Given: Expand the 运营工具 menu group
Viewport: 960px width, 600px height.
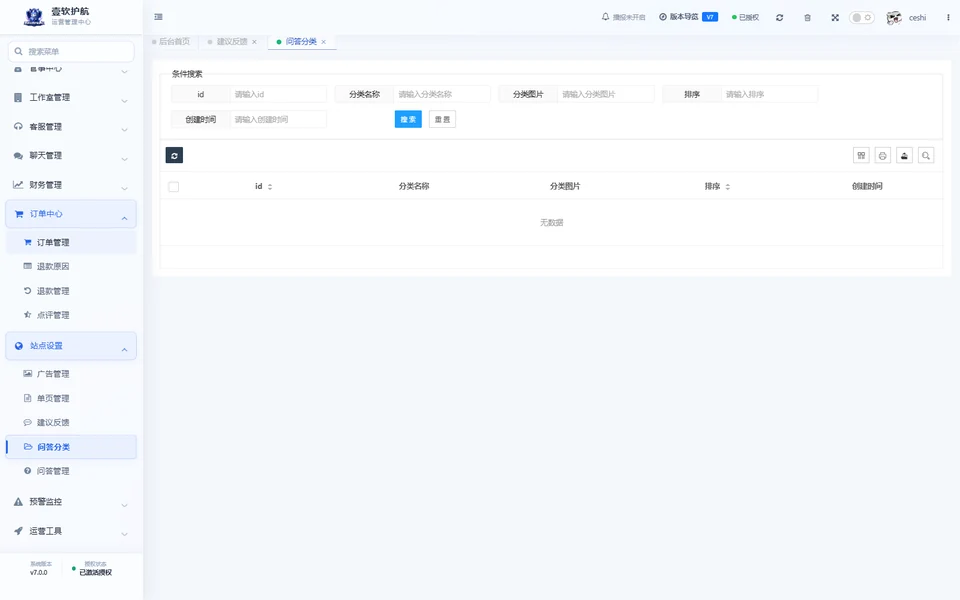Looking at the screenshot, I should tap(71, 531).
